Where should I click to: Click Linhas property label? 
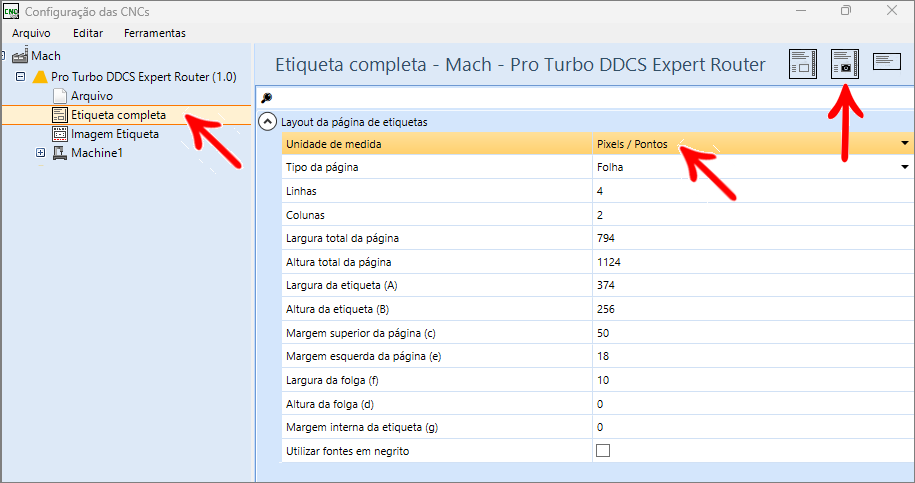(301, 191)
